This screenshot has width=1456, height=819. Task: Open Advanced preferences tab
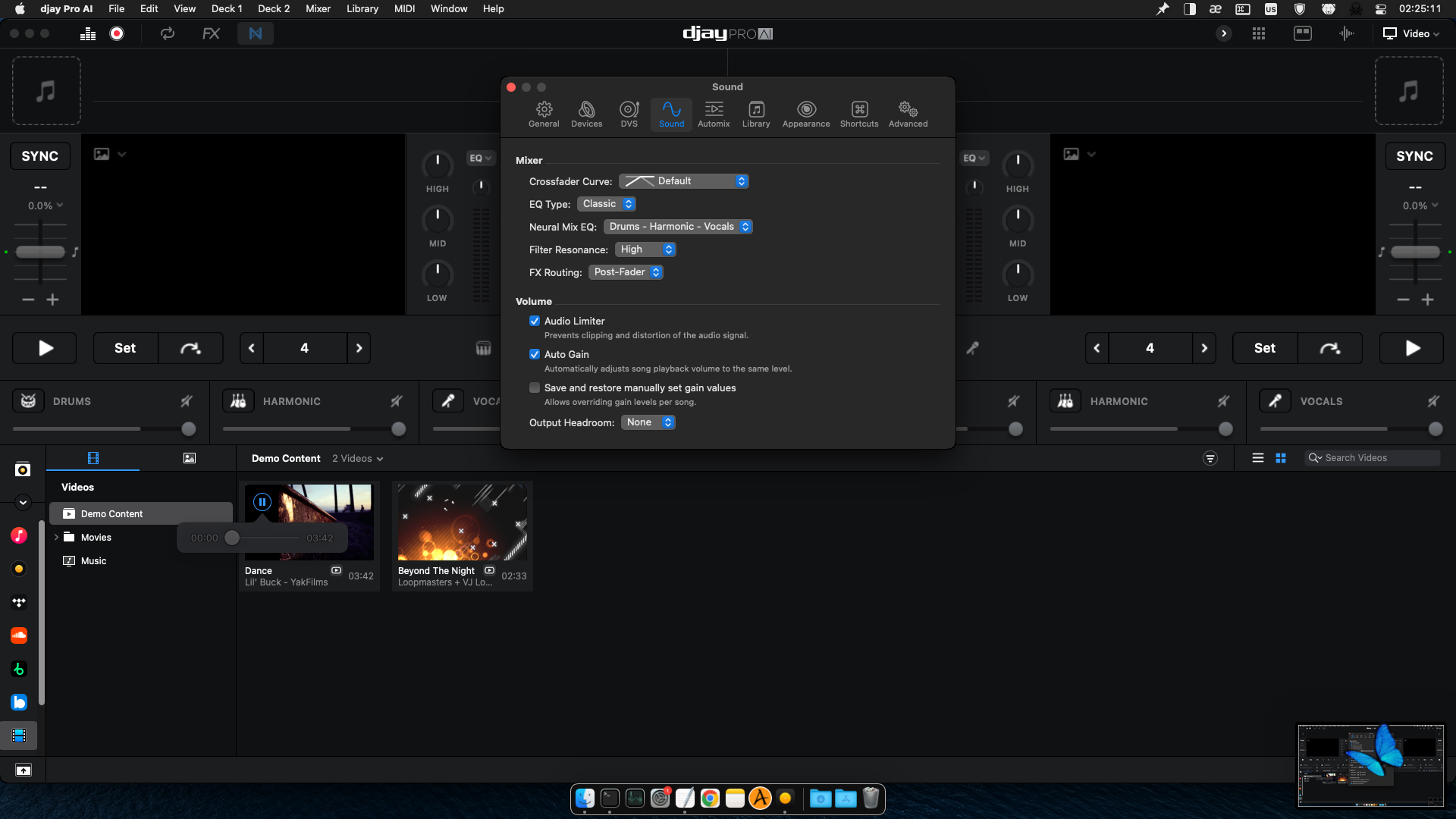pyautogui.click(x=908, y=115)
